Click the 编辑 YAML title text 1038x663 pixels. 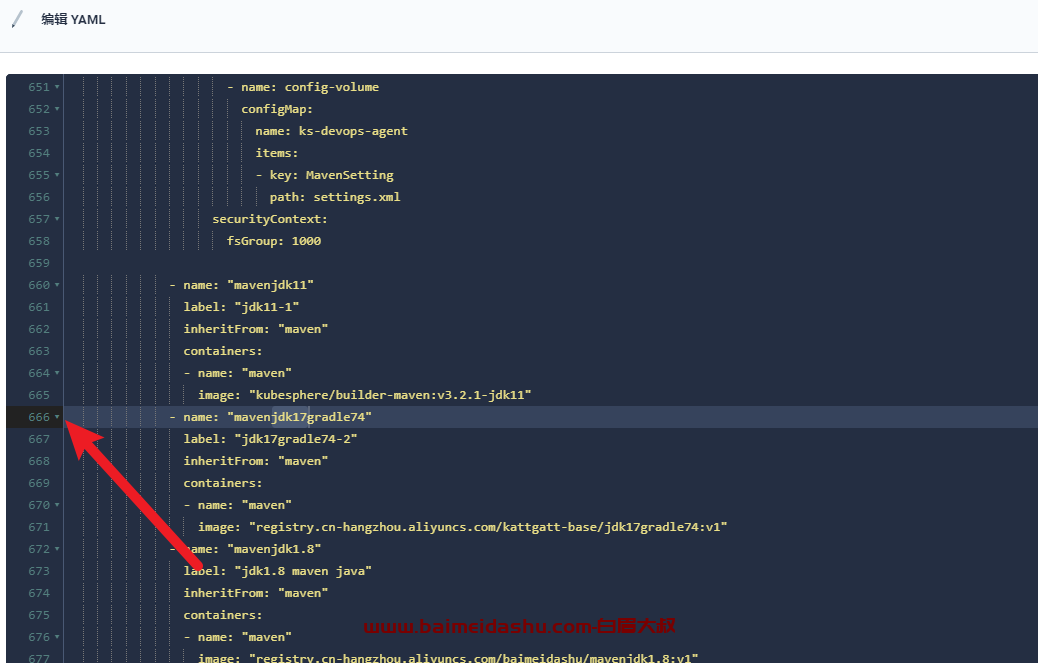[x=73, y=19]
